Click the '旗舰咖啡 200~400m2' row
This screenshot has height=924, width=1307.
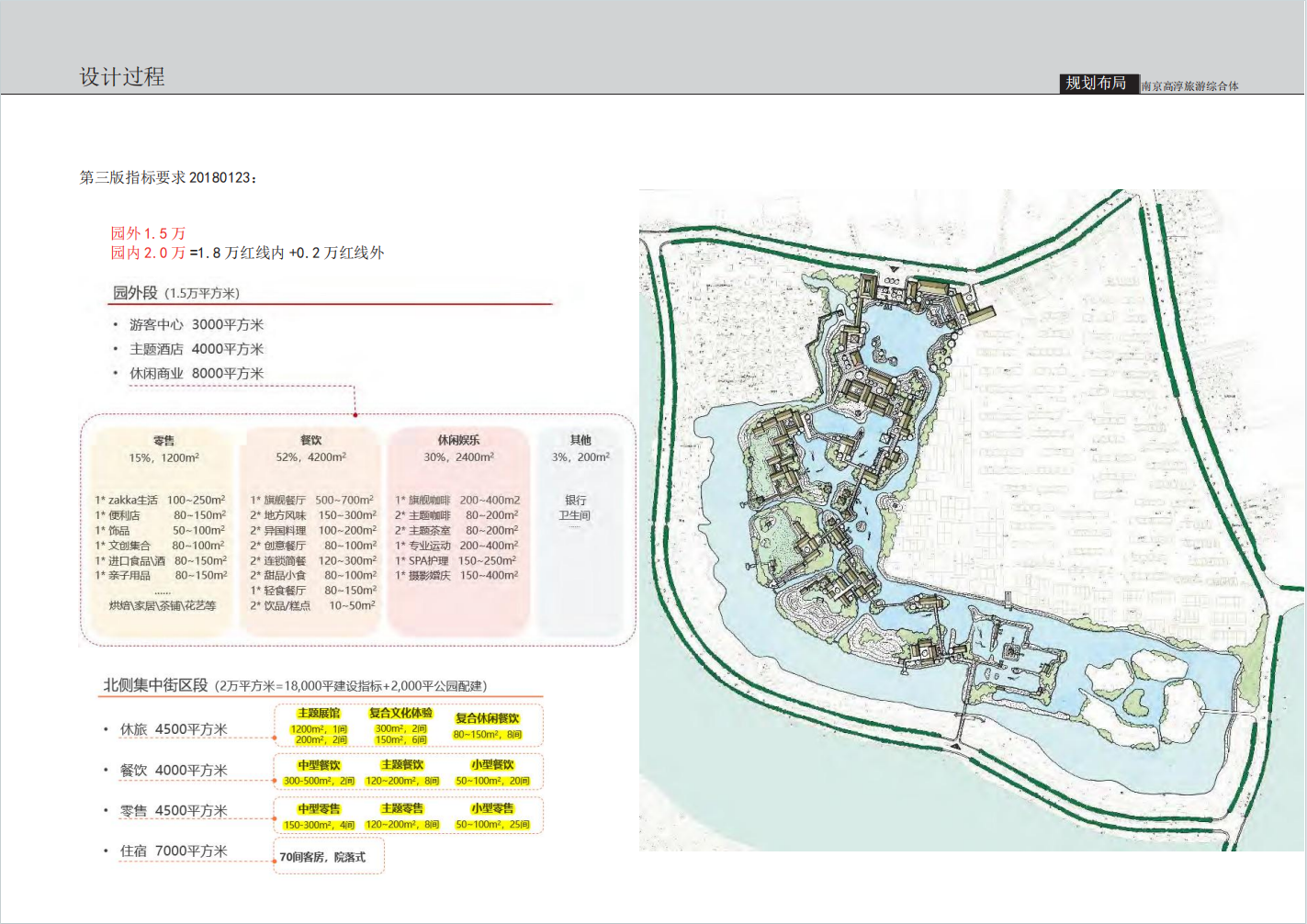(x=457, y=501)
